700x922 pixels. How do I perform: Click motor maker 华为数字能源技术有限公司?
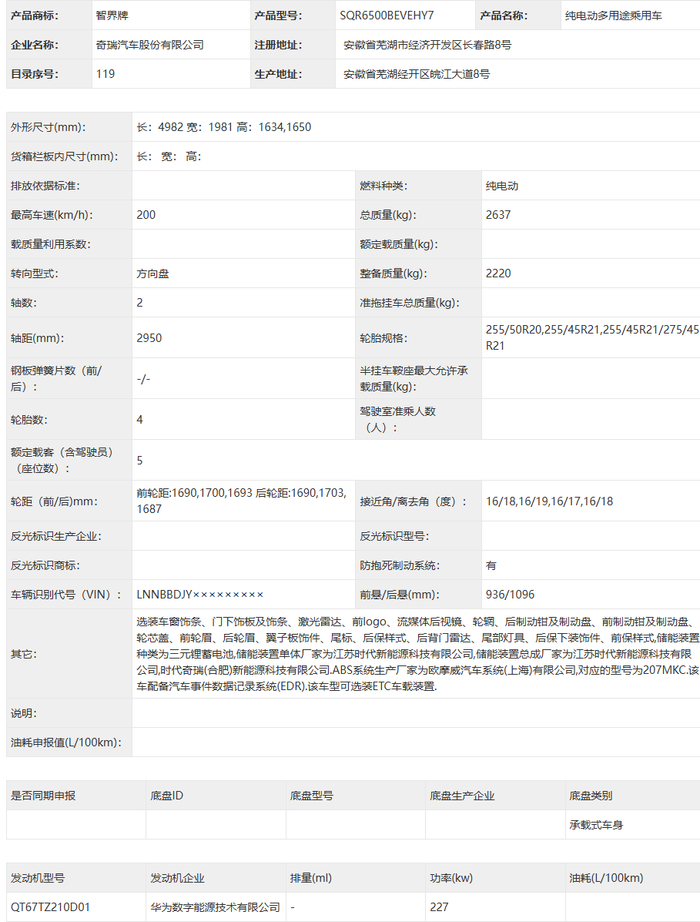pyautogui.click(x=215, y=907)
